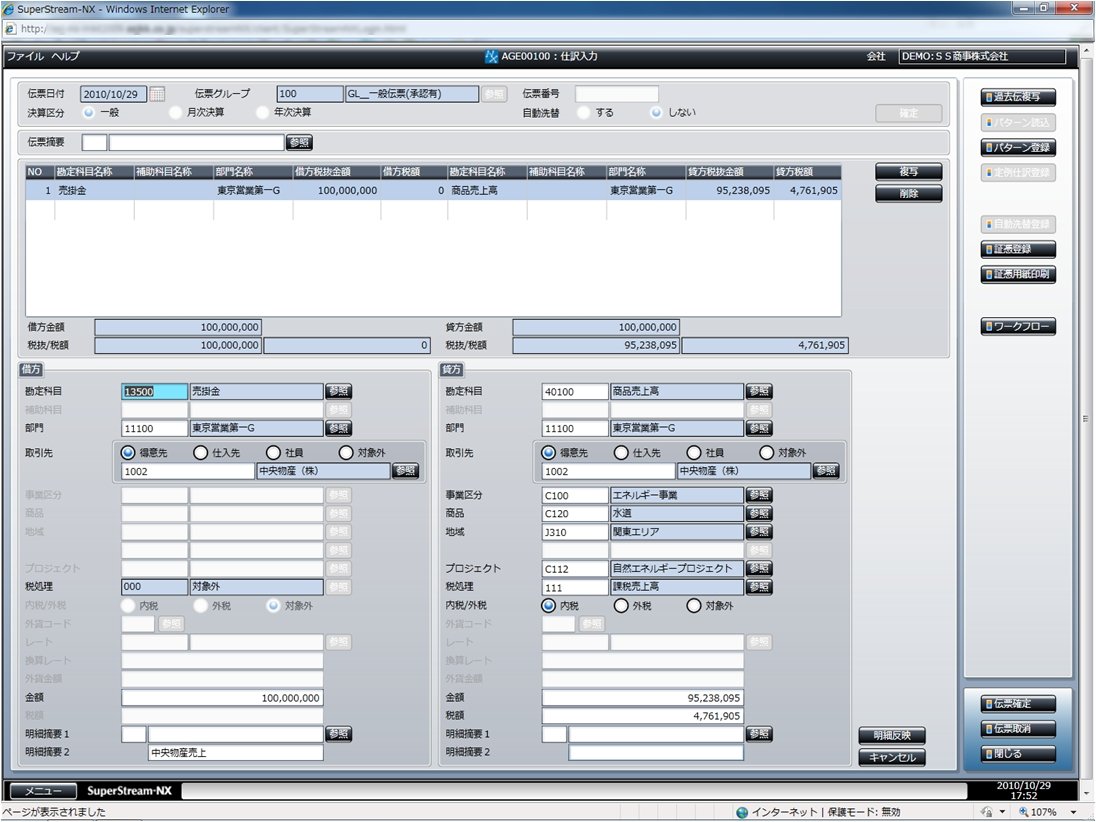Open the ファイル menu

(x=25, y=57)
